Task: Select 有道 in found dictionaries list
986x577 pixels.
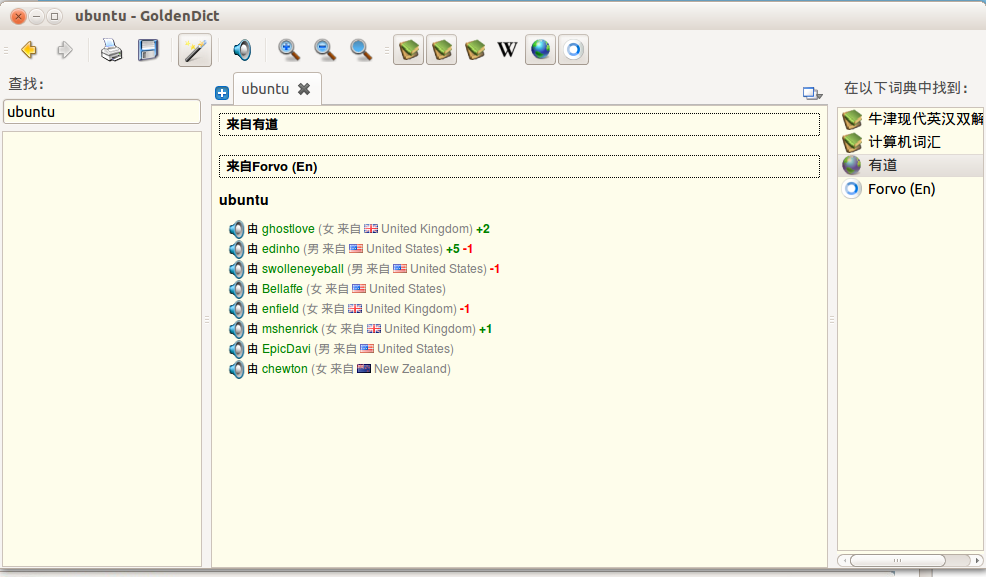Action: pyautogui.click(x=911, y=165)
